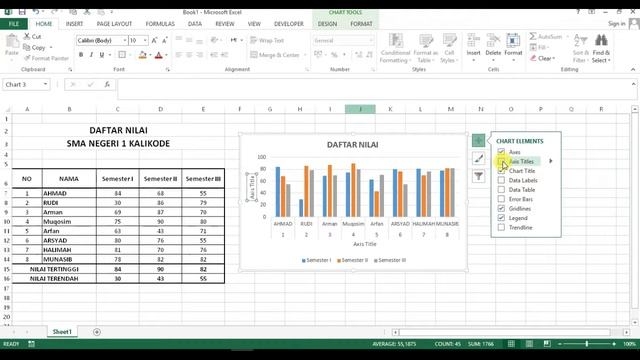Open Format as Table
This screenshot has width=640, height=360.
point(425,48)
